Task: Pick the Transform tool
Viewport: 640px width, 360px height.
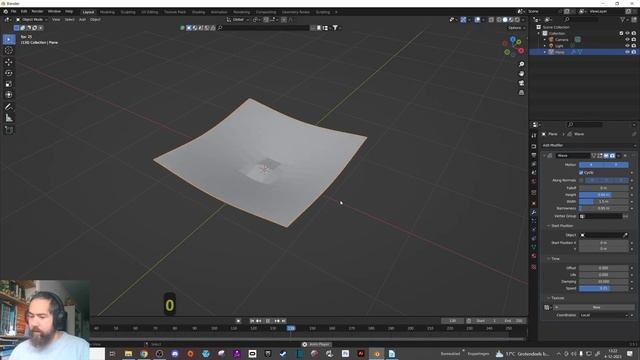Action: tap(9, 95)
